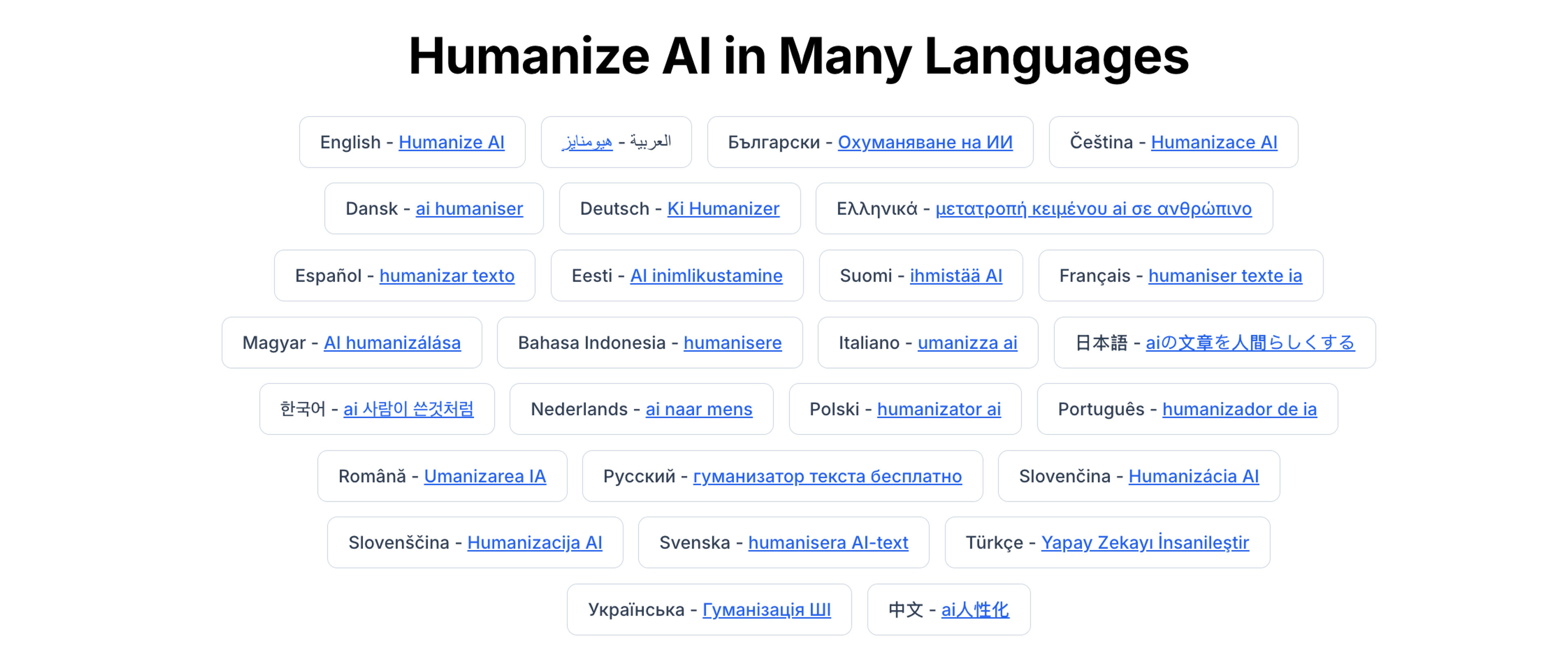Click the 'Español -' language label

(x=334, y=276)
